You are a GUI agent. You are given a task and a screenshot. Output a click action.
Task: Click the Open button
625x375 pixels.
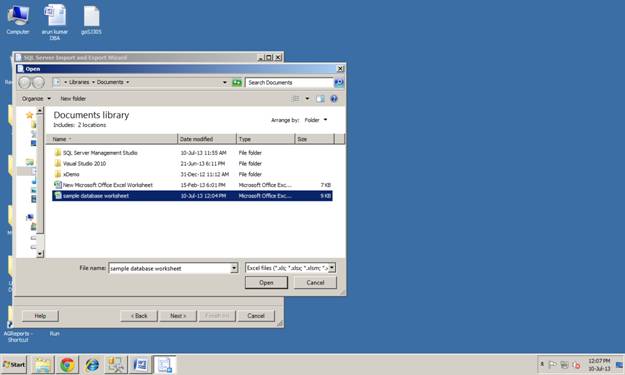tap(266, 283)
